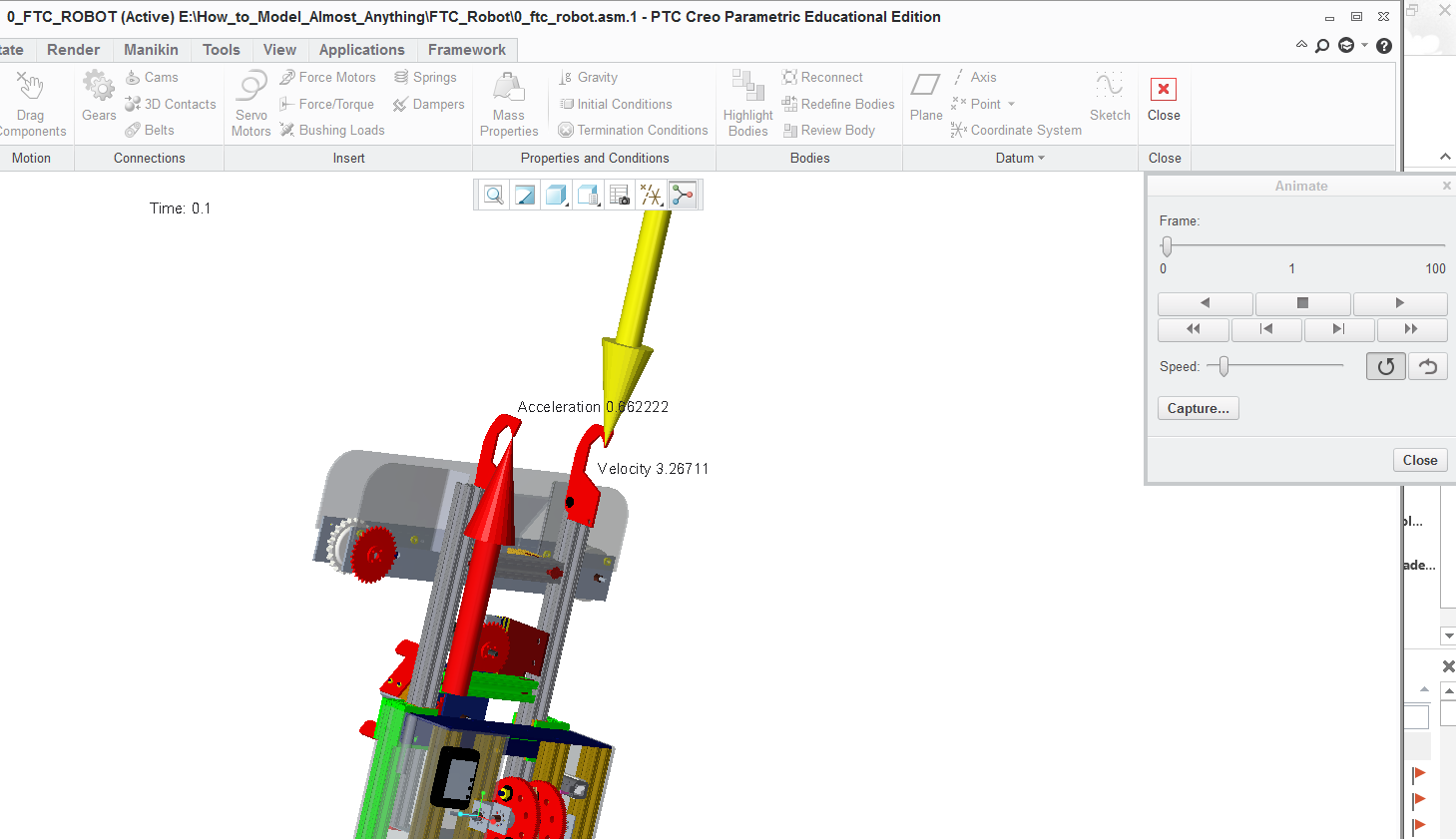Fast forward animation to end
This screenshot has width=1456, height=839.
1411,328
